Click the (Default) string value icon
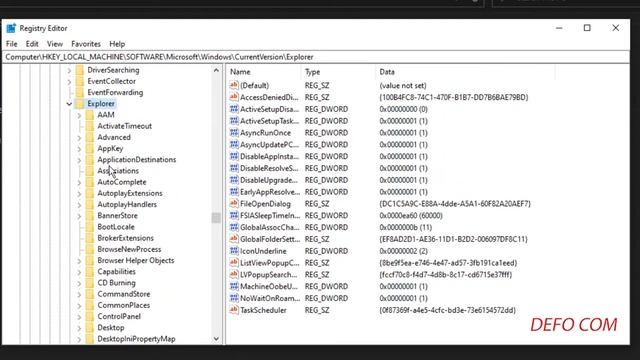 pos(234,85)
